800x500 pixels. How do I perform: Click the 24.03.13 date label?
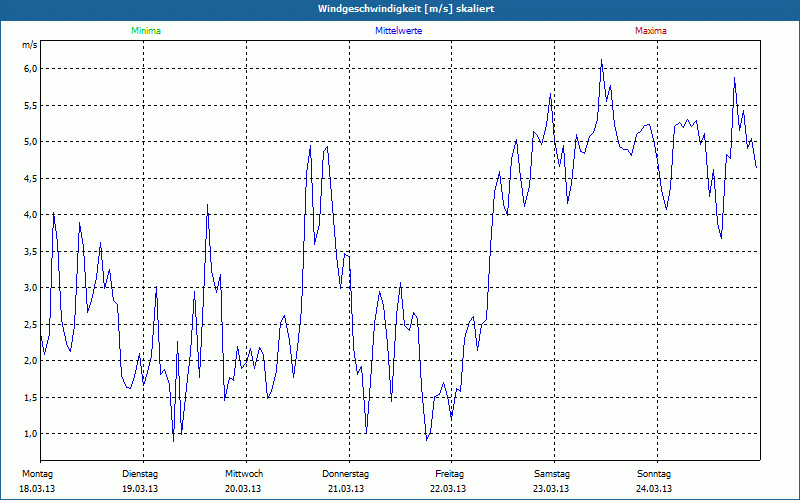pyautogui.click(x=654, y=489)
